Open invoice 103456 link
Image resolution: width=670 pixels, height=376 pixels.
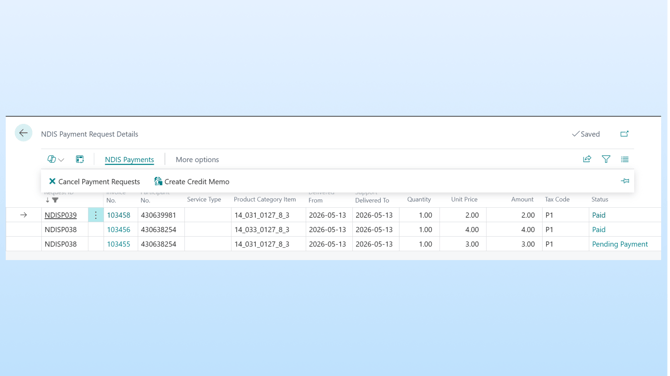118,229
